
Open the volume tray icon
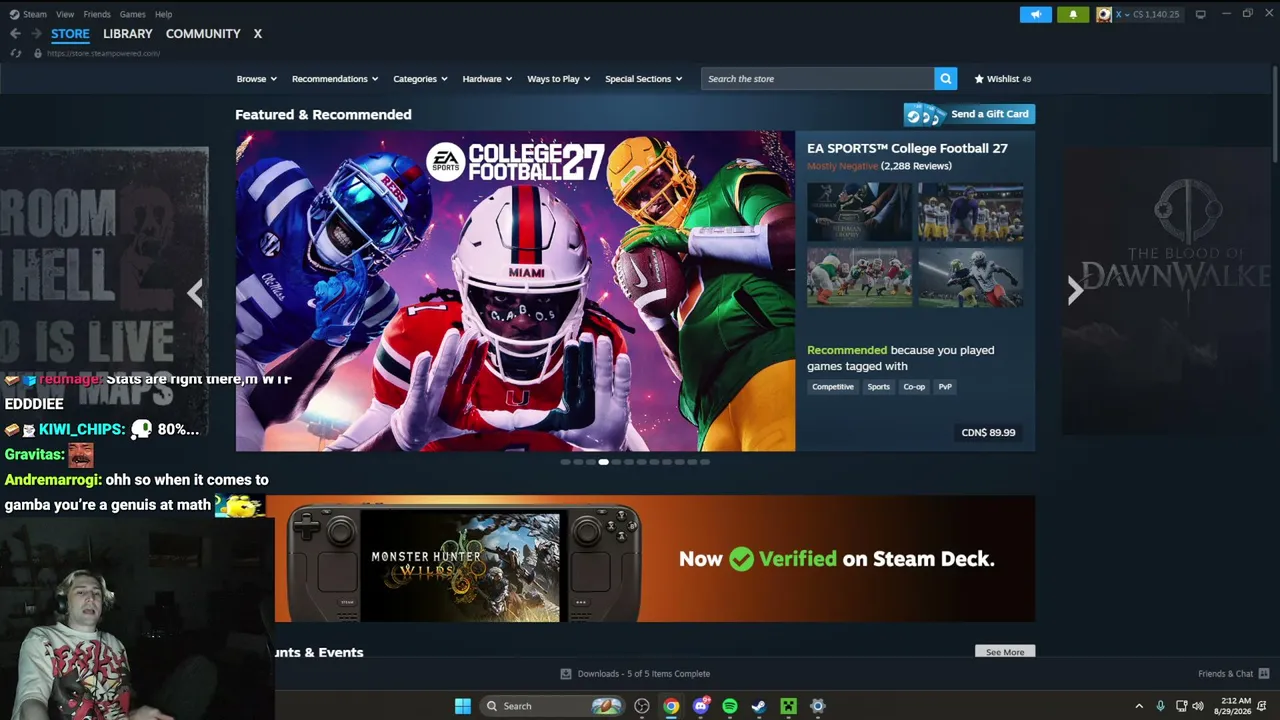(1198, 706)
